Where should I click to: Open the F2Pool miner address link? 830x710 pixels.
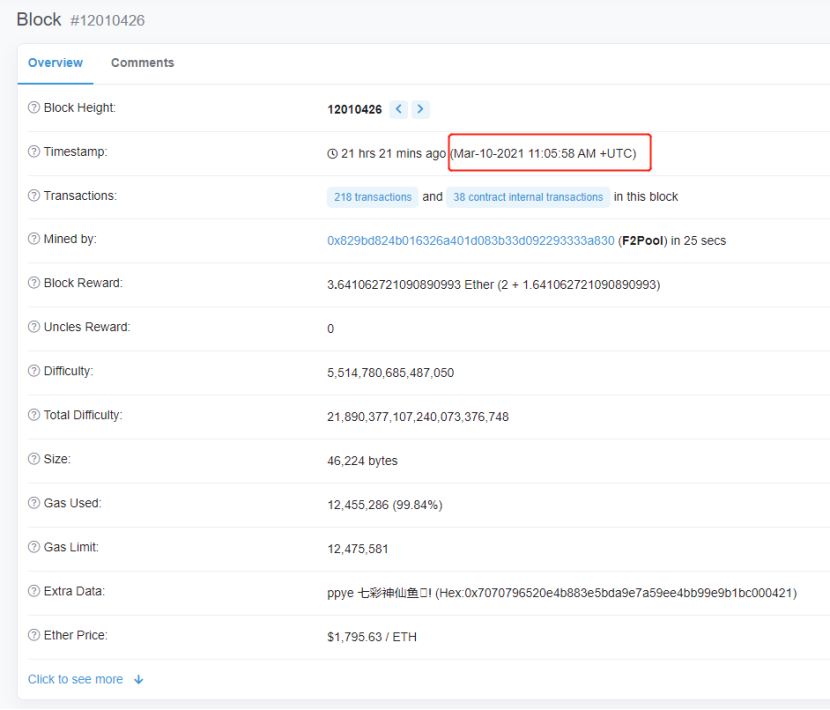470,241
